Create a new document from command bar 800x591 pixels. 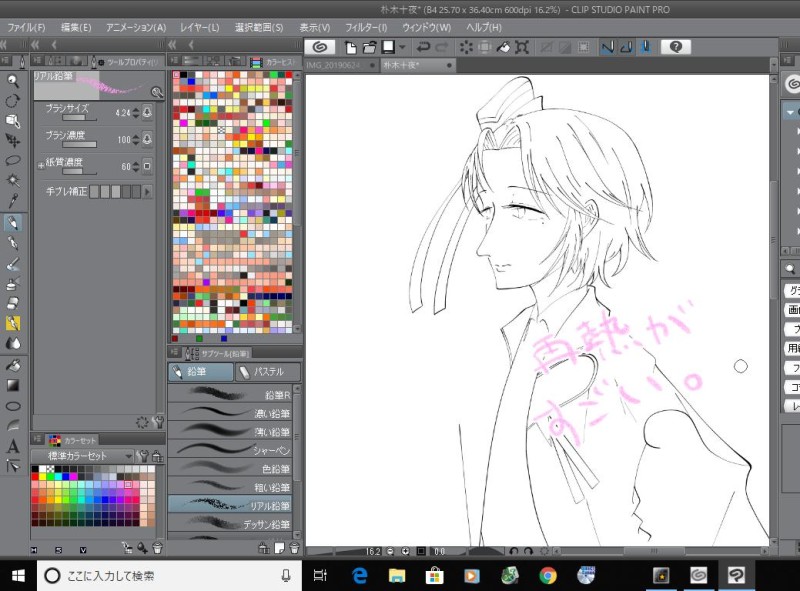[351, 47]
